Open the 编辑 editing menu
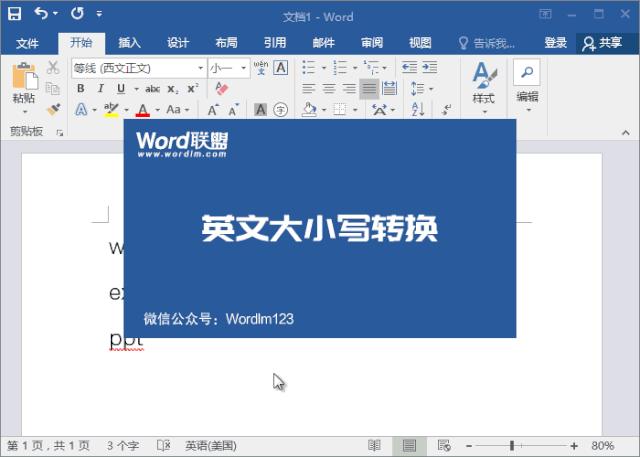 [x=527, y=87]
